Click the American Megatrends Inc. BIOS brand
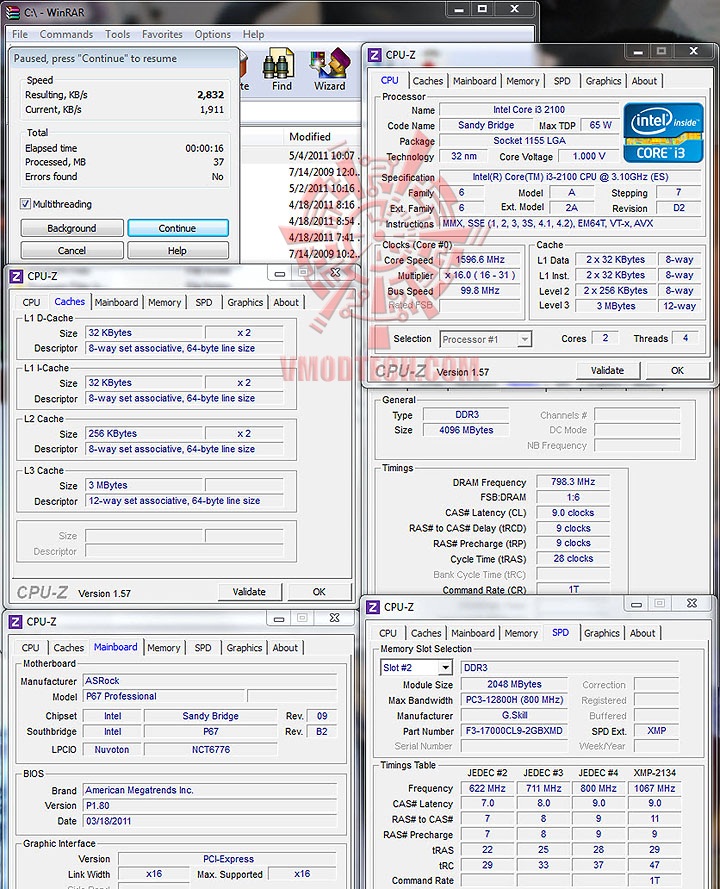Viewport: 720px width, 889px height. pyautogui.click(x=210, y=790)
